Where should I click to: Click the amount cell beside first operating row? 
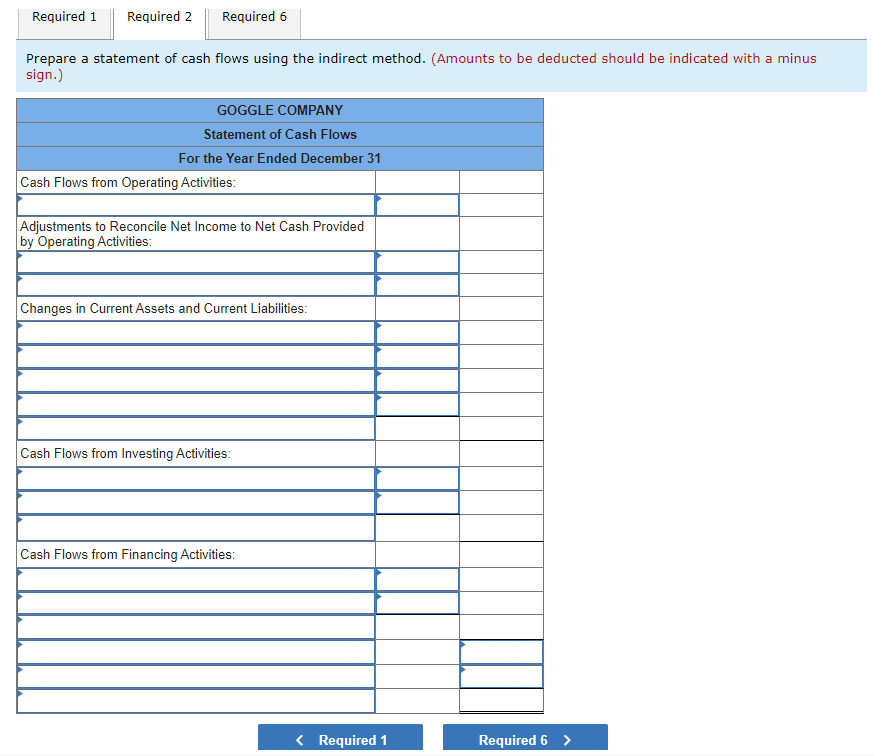tap(417, 205)
